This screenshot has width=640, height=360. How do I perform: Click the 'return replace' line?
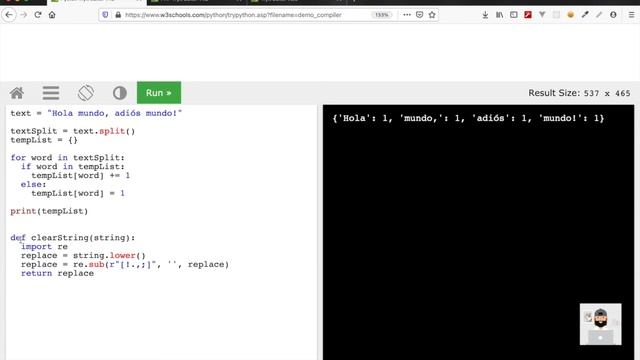point(57,273)
